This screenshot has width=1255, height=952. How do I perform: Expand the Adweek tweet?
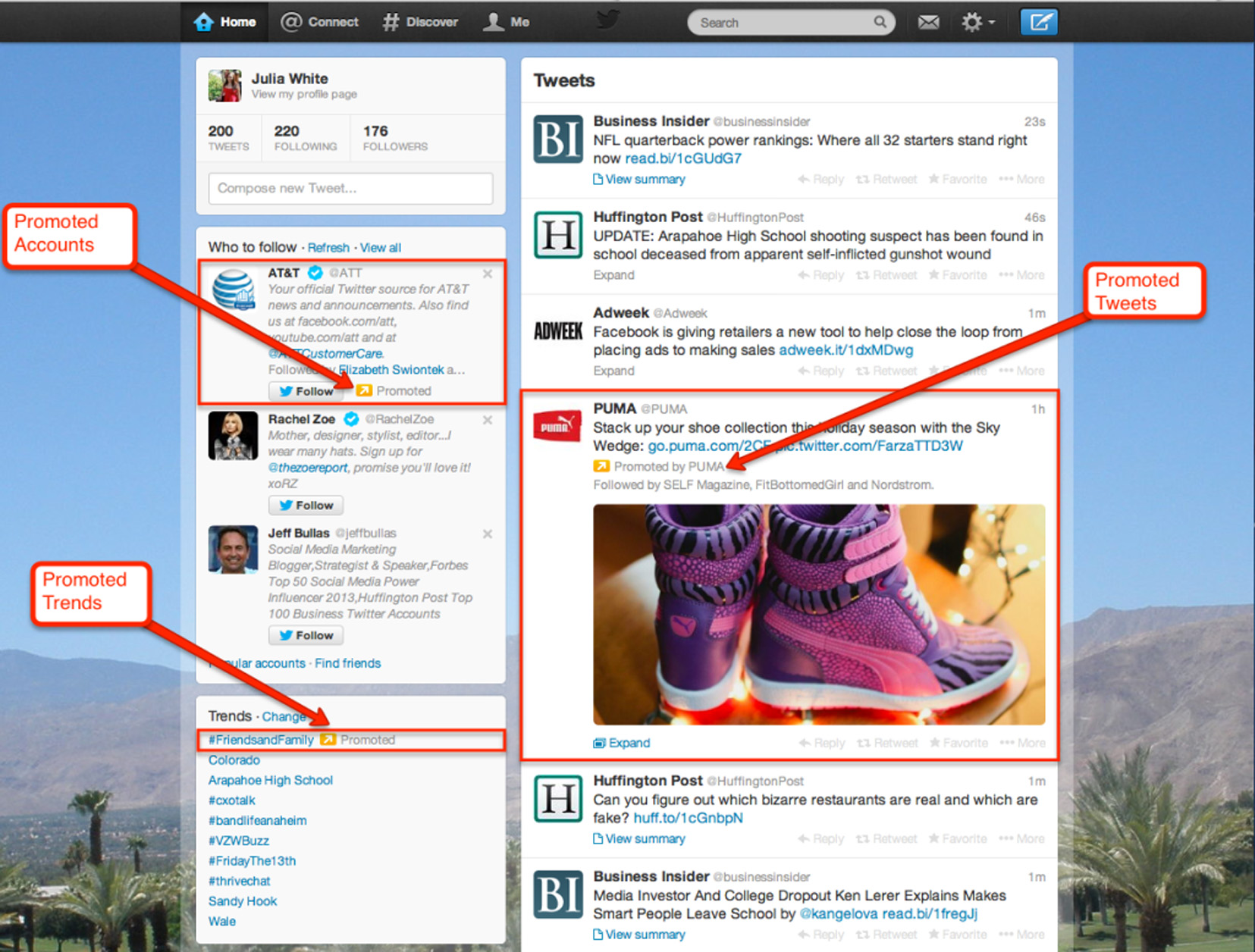click(x=613, y=371)
